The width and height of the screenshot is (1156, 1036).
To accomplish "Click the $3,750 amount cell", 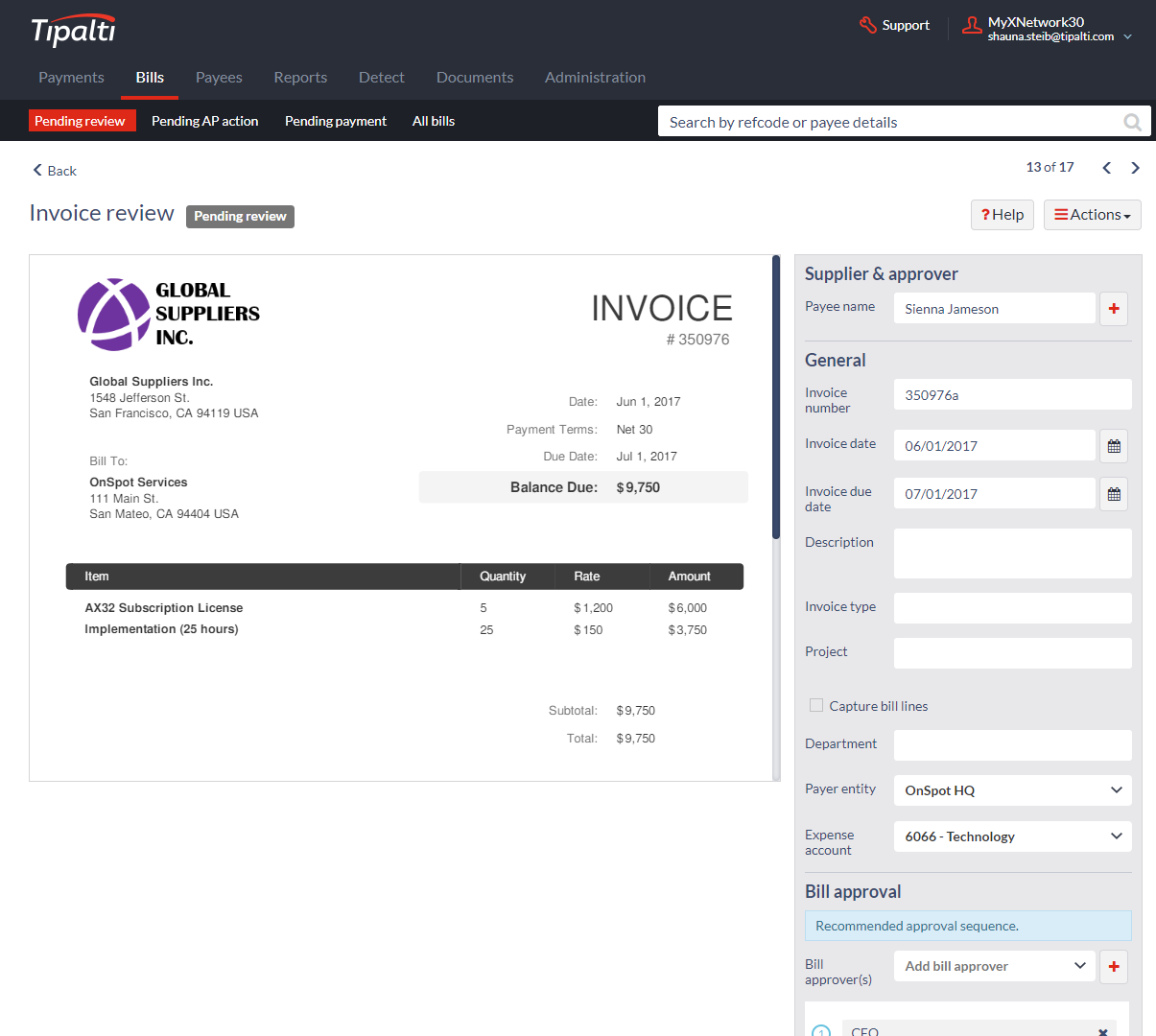I will click(688, 630).
